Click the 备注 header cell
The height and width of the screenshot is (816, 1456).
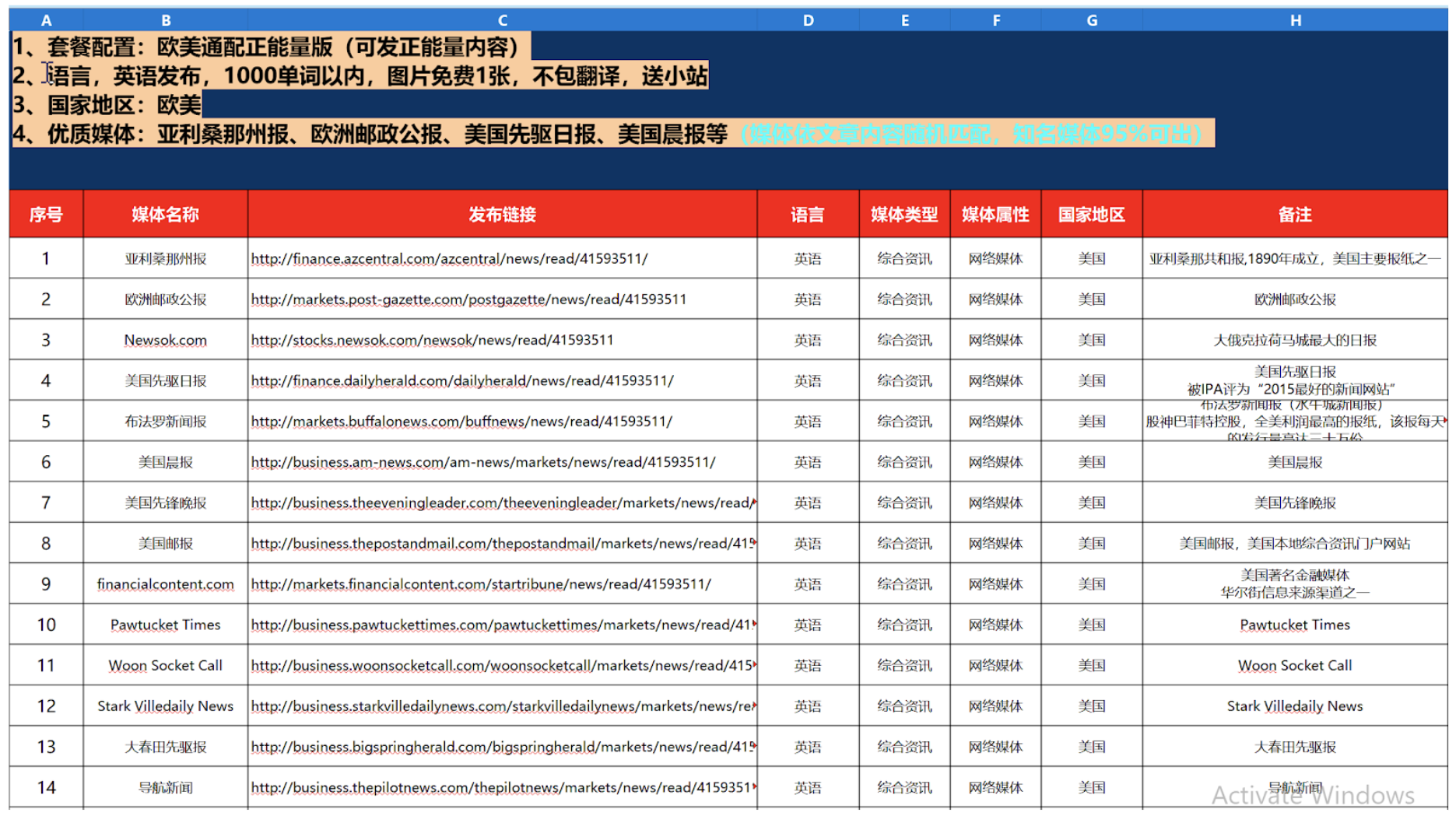point(1295,214)
